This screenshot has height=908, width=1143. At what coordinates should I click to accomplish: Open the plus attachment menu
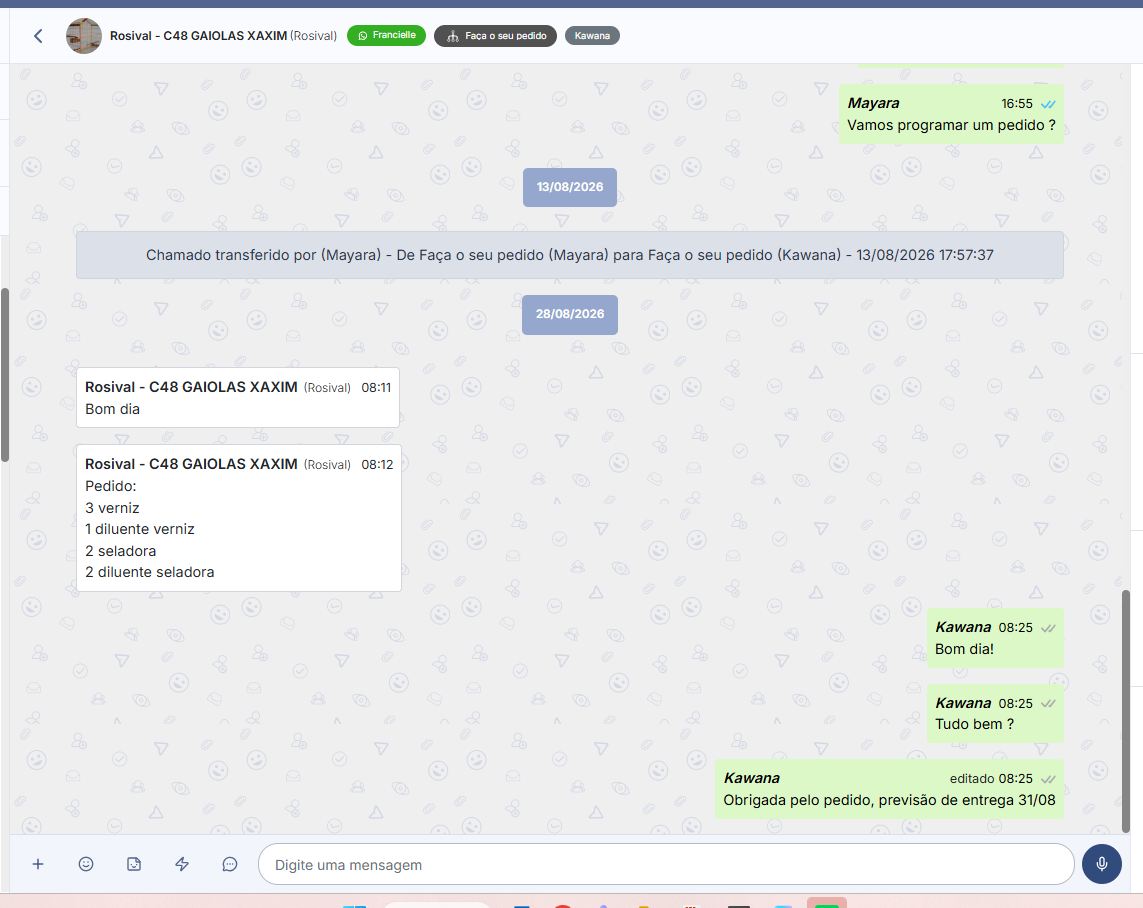pyautogui.click(x=38, y=864)
